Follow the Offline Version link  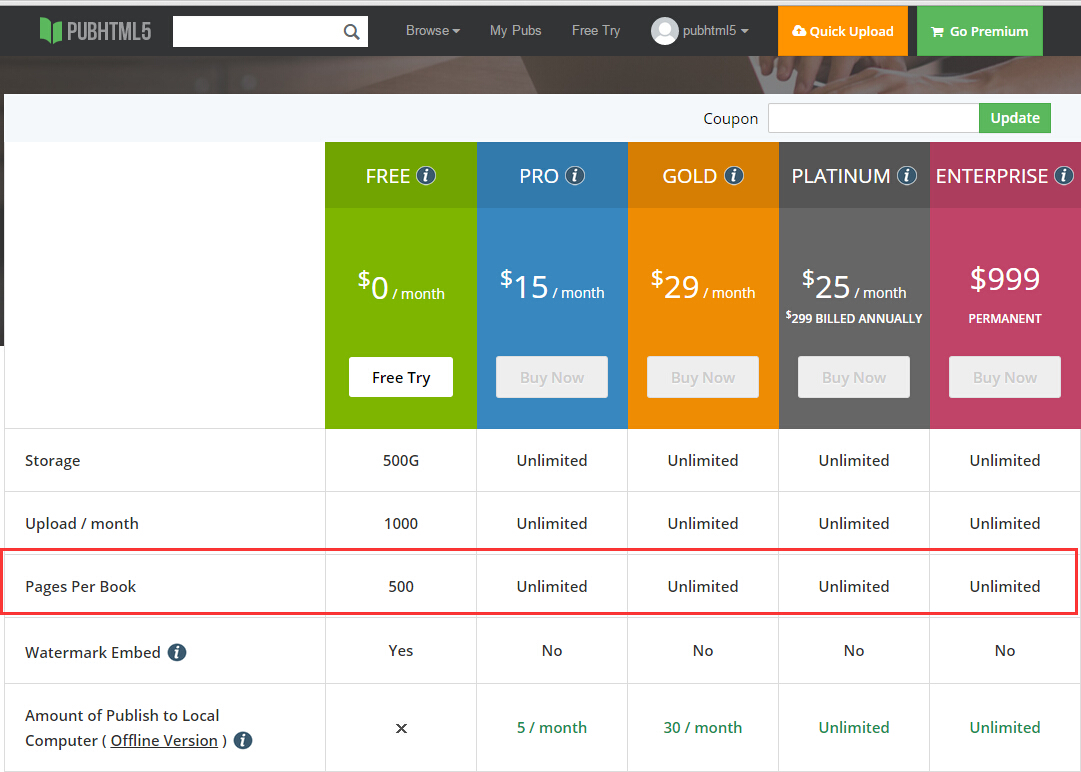tap(164, 740)
